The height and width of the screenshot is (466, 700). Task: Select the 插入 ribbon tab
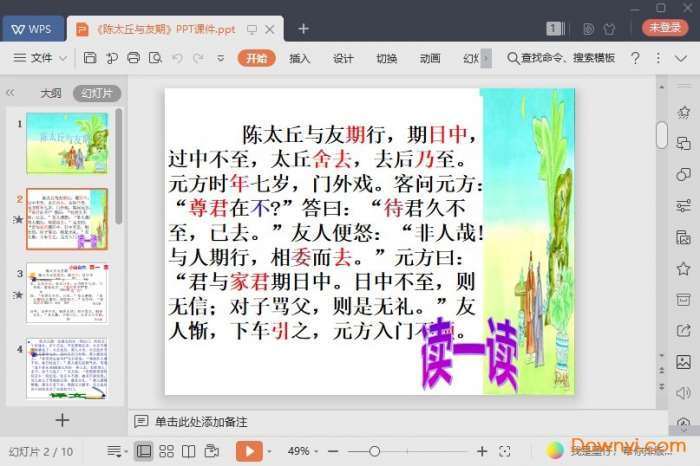pos(300,58)
